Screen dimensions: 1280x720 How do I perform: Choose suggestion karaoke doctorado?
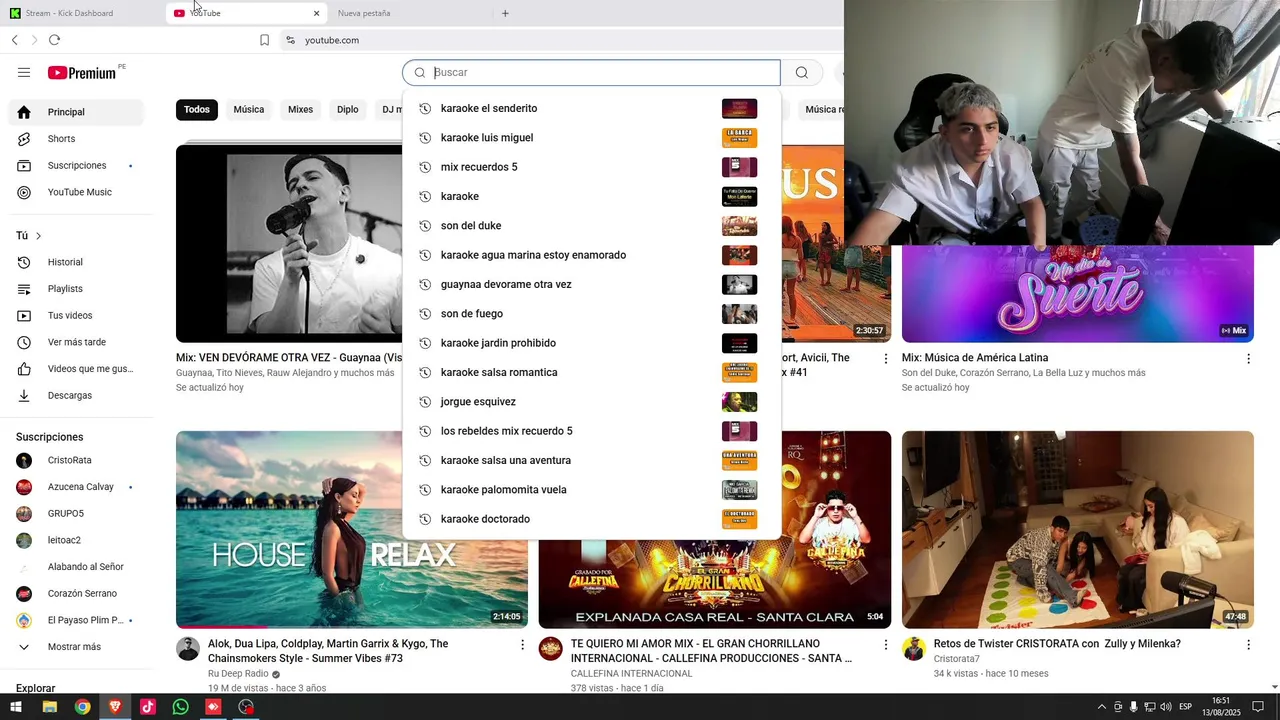click(x=591, y=519)
